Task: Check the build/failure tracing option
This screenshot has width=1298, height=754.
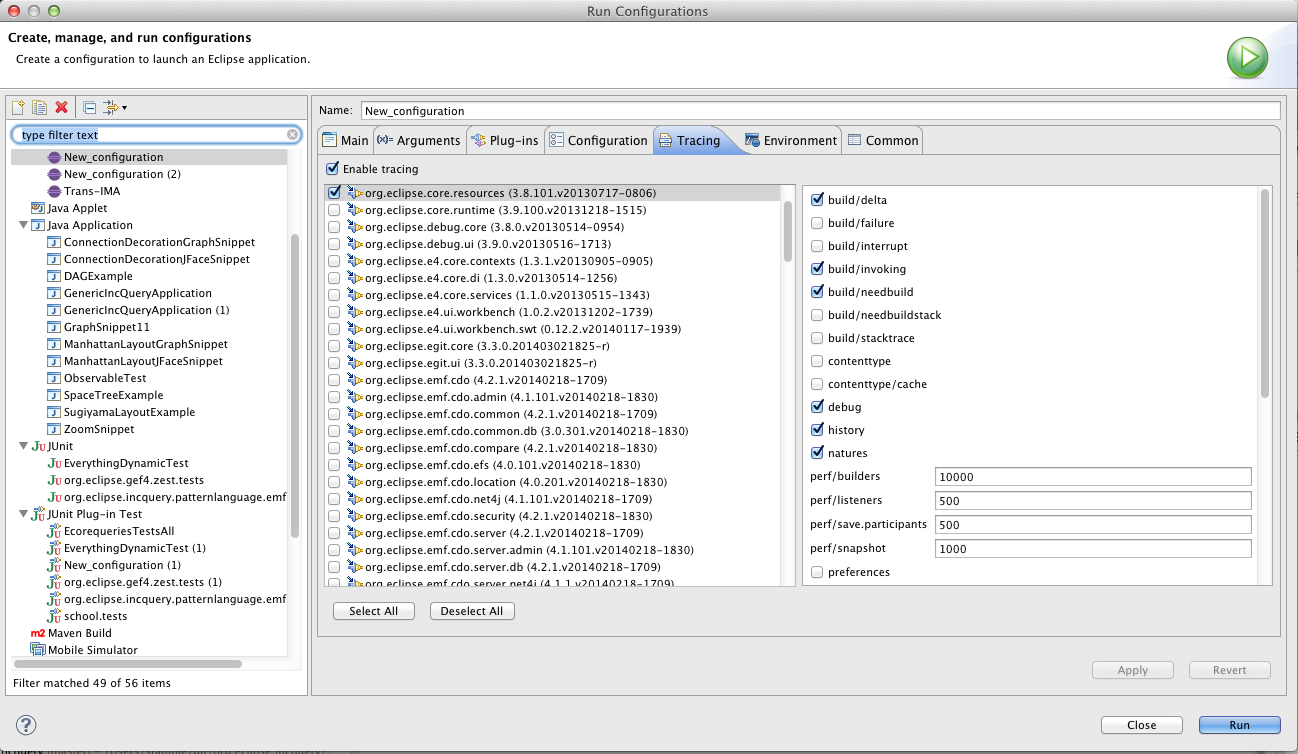Action: (817, 223)
